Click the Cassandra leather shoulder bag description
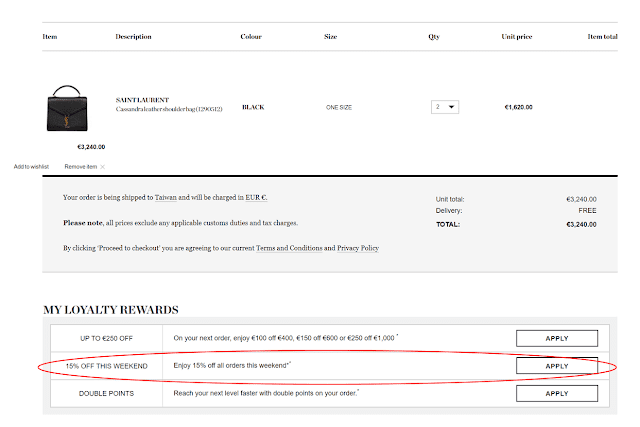 coord(169,109)
